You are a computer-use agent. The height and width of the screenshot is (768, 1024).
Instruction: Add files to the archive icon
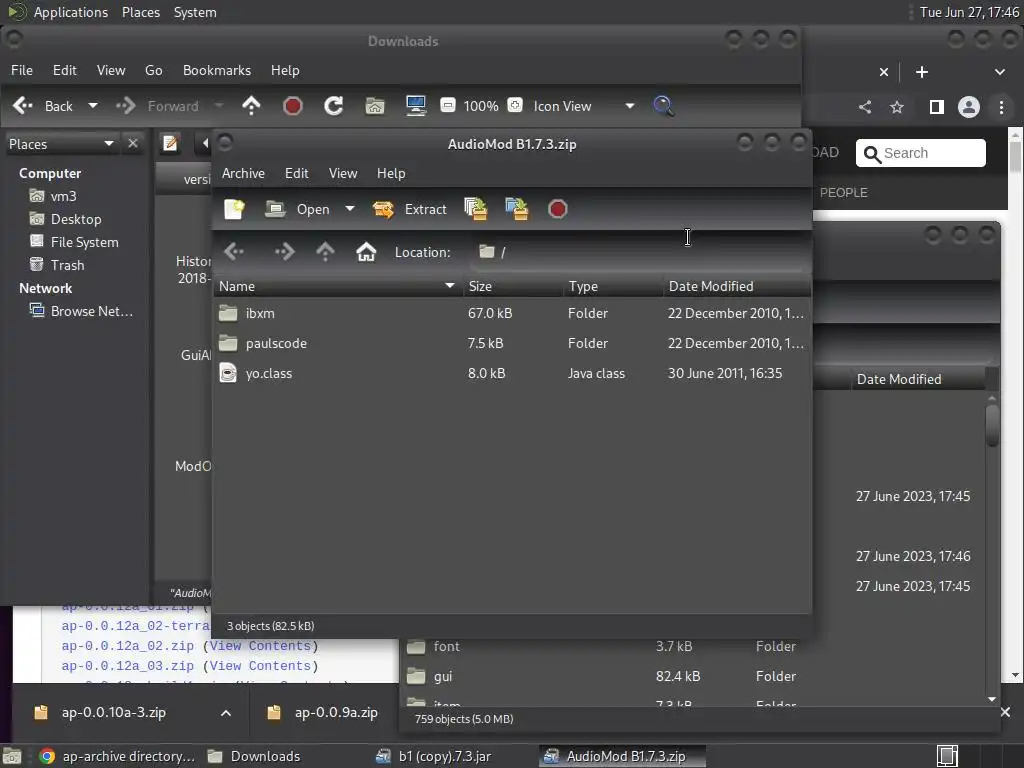(475, 209)
